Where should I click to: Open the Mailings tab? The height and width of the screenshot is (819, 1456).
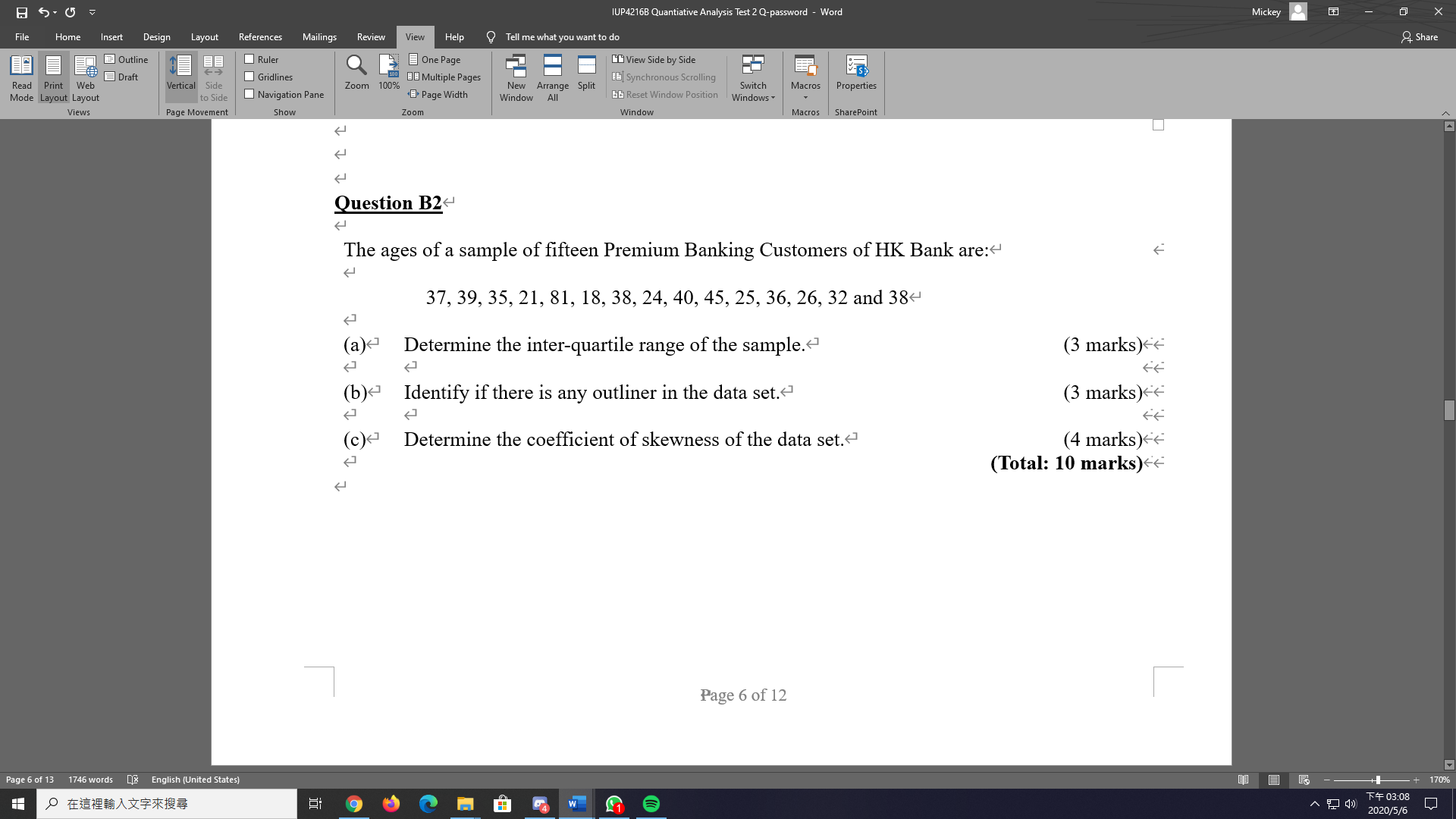coord(319,36)
